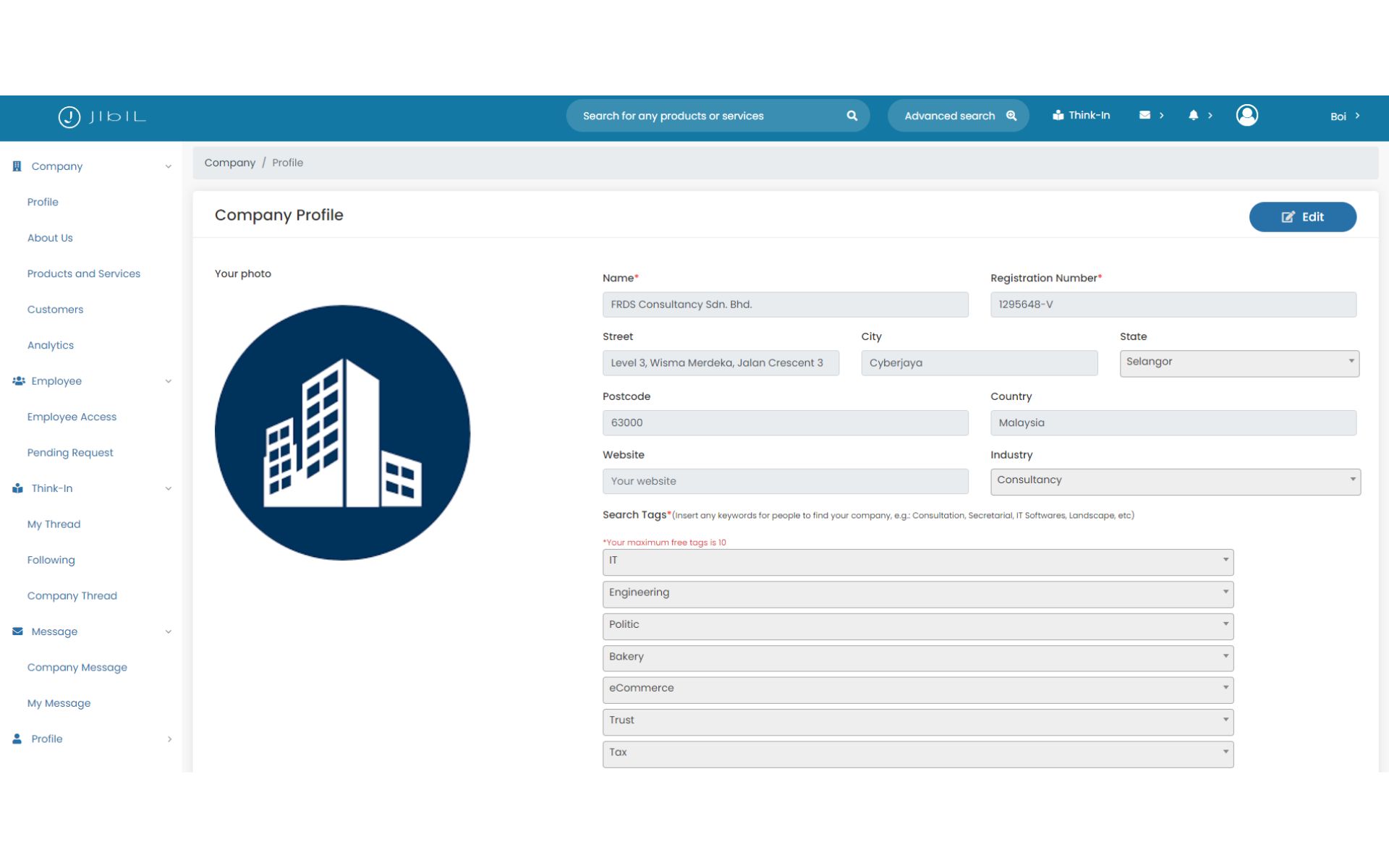Click the search magnifier icon

[851, 116]
